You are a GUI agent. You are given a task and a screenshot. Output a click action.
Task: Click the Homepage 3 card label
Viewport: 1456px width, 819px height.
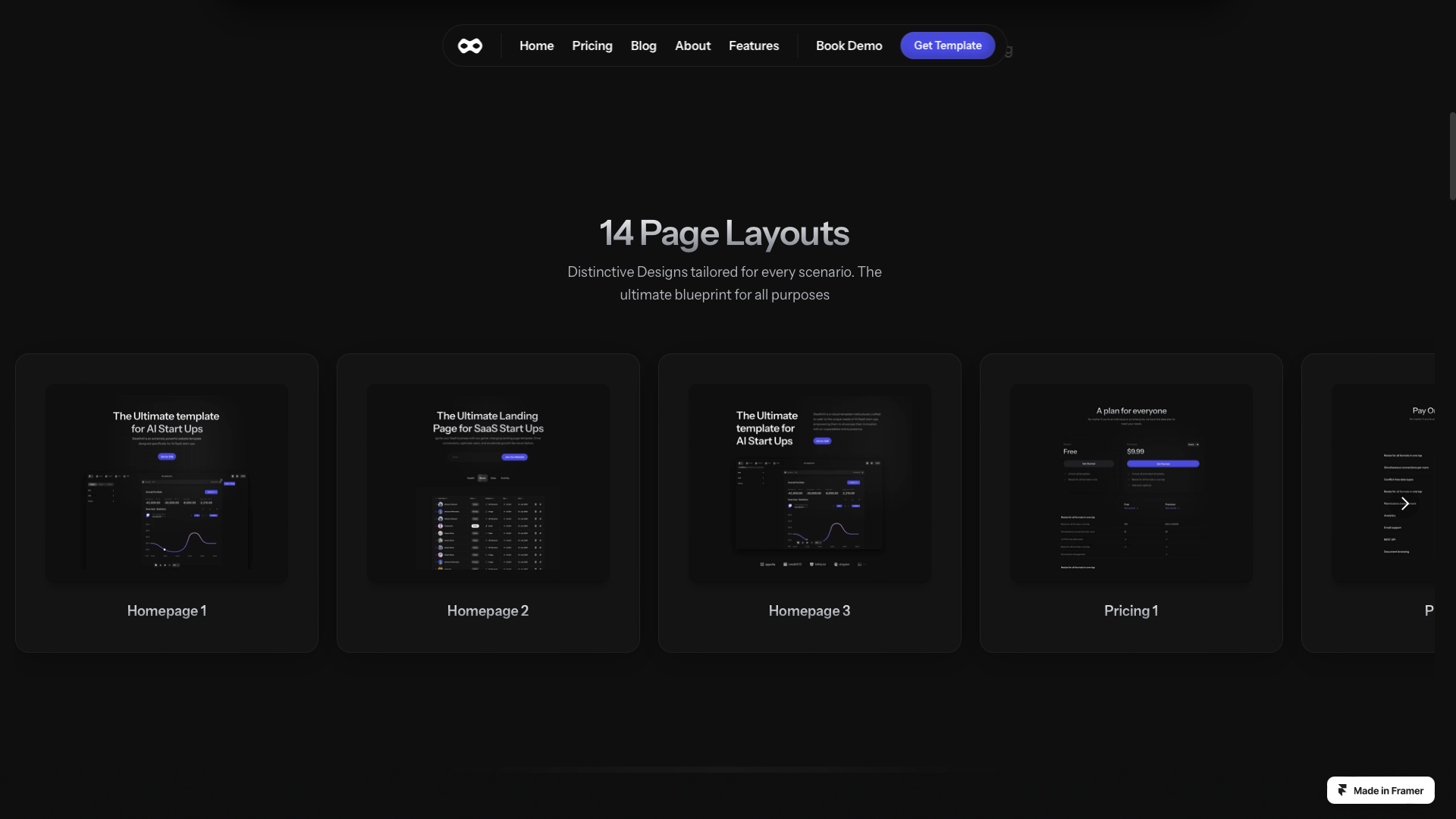pos(809,610)
